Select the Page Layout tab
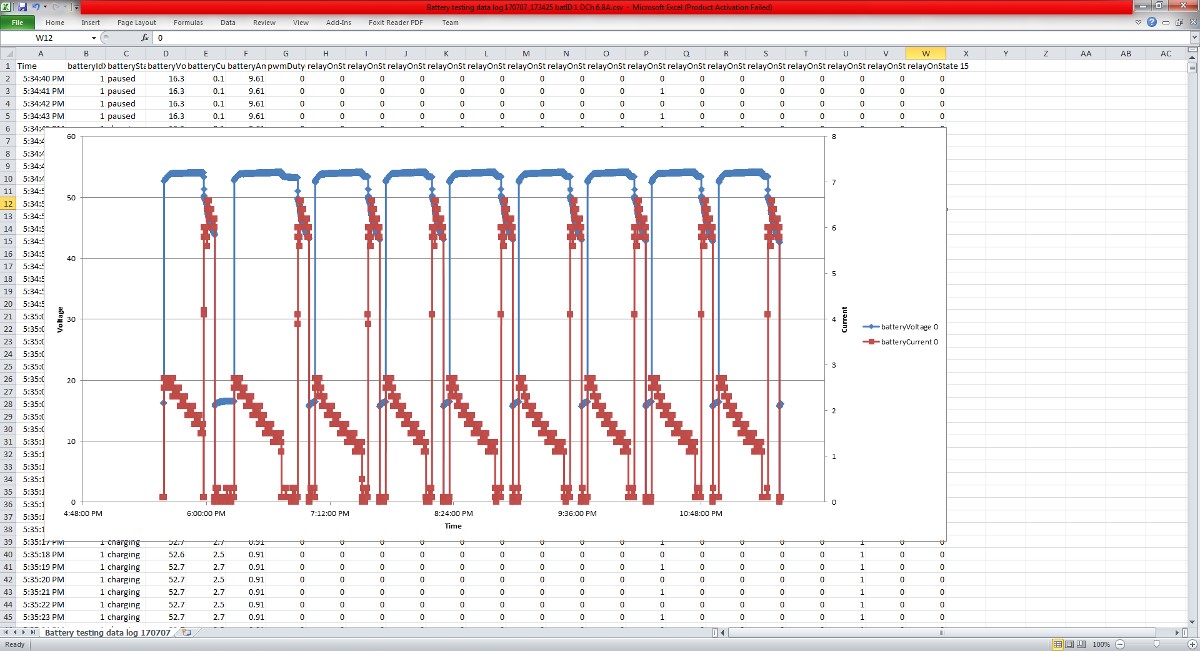Screen dimensions: 1200x651 click(x=136, y=22)
